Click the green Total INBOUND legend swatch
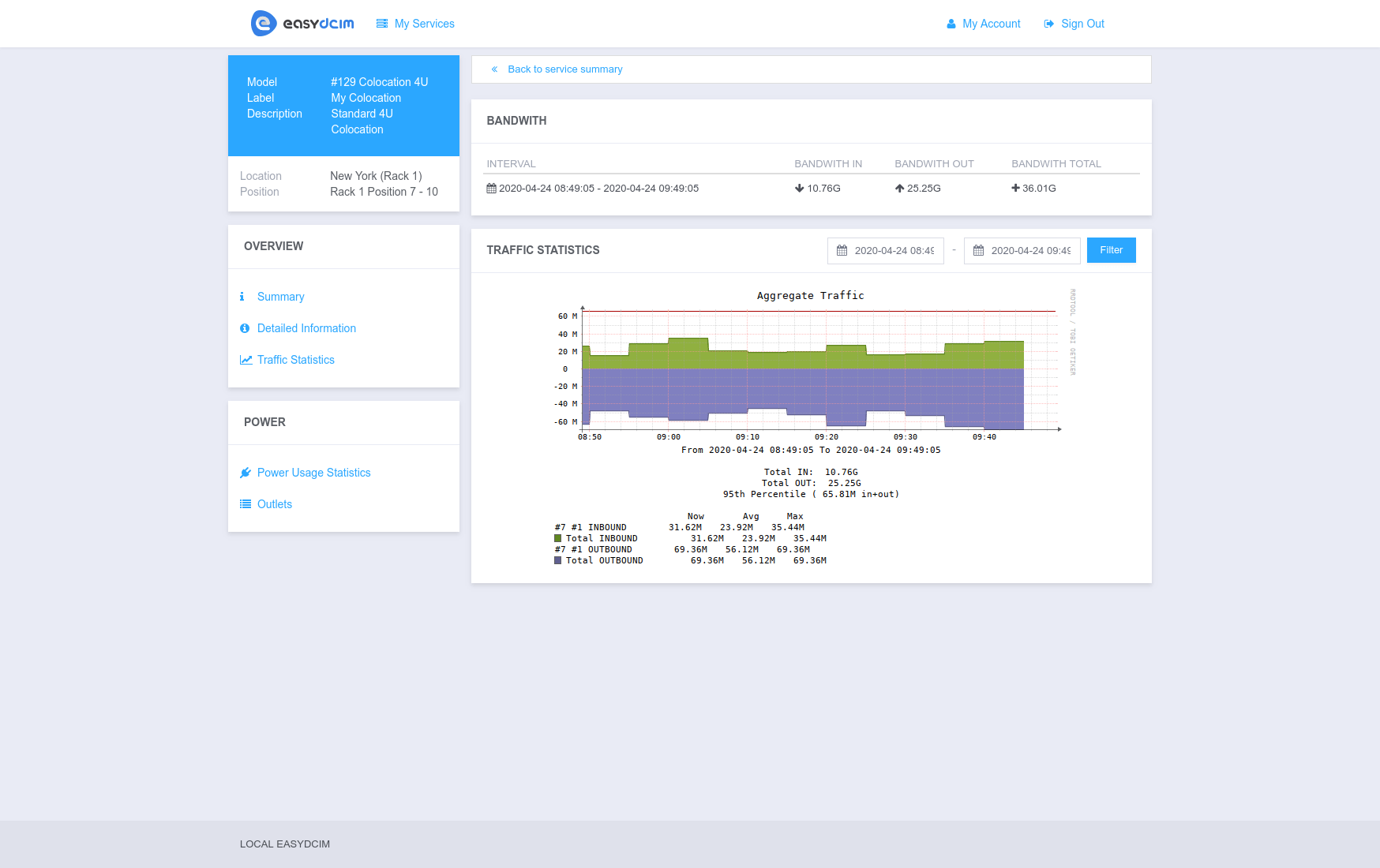This screenshot has width=1380, height=868. click(557, 538)
